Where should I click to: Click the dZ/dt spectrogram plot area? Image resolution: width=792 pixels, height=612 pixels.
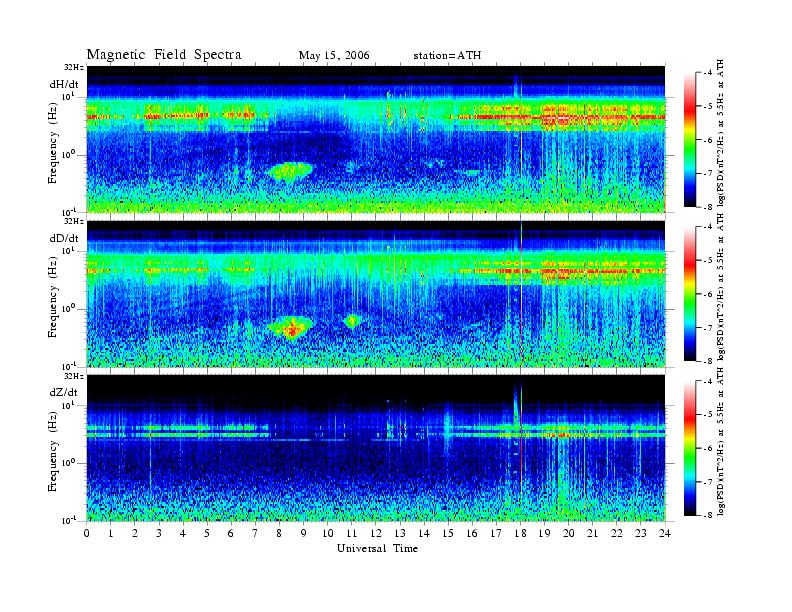coord(376,448)
